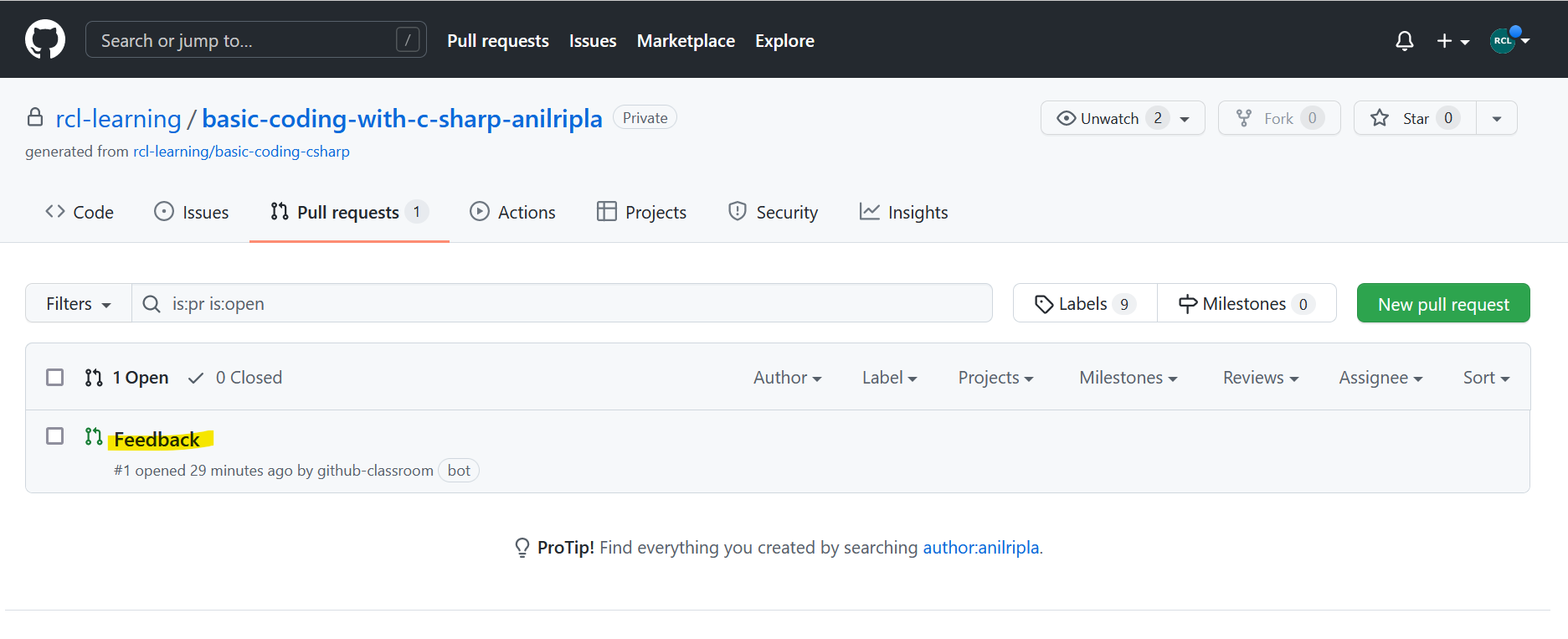Image resolution: width=1568 pixels, height=639 pixels.
Task: Select the repository Pull requests tab
Action: pyautogui.click(x=349, y=212)
